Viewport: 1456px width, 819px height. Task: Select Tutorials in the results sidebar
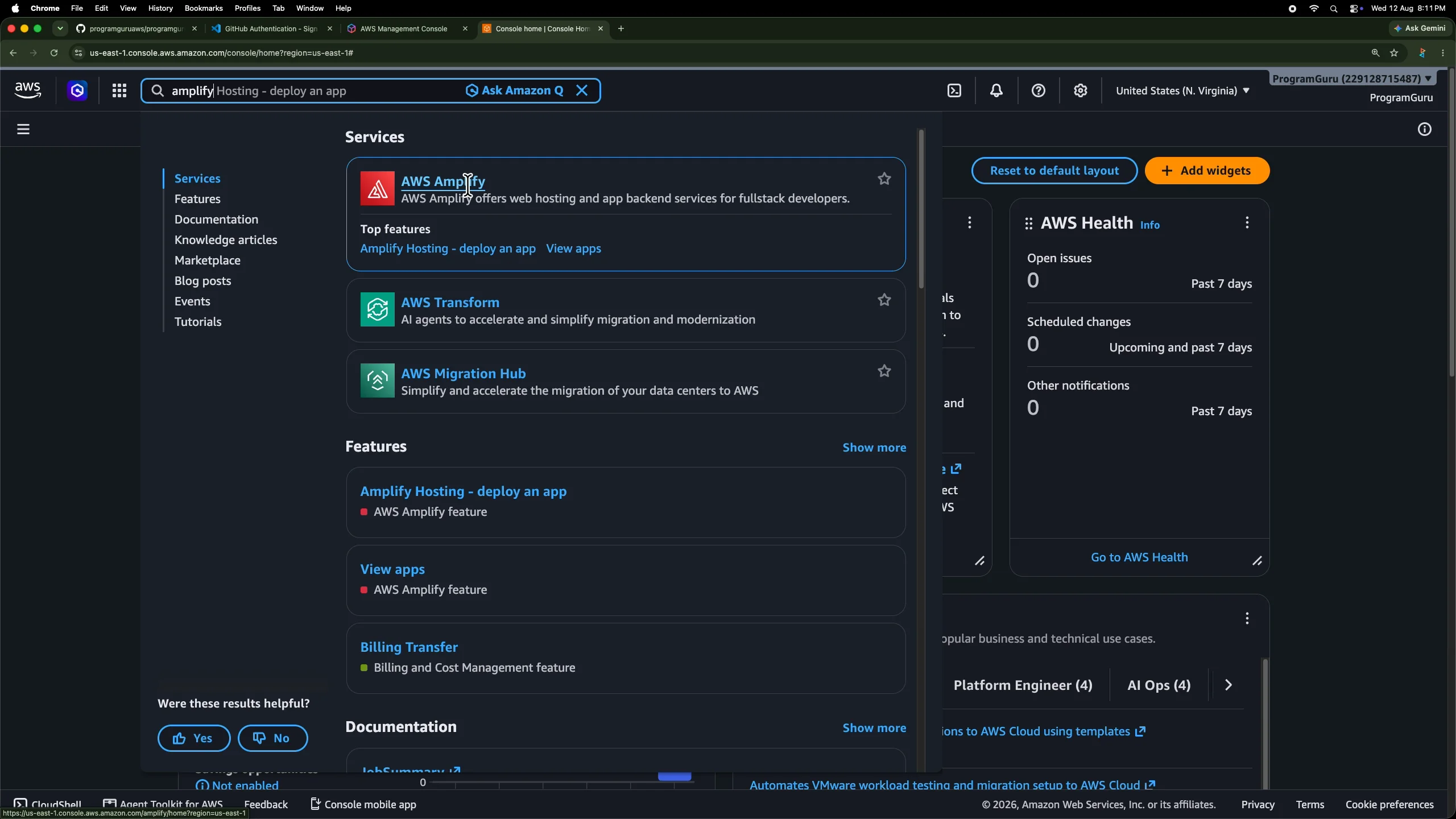[x=198, y=322]
